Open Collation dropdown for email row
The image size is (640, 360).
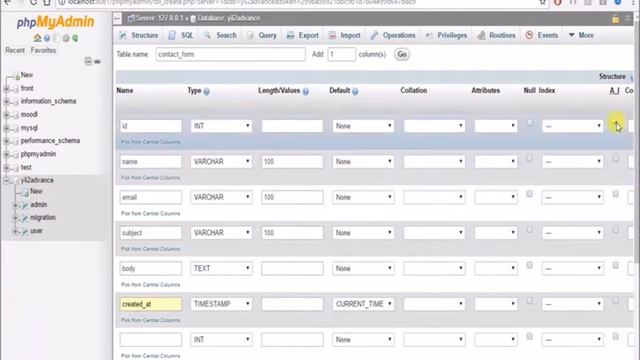point(434,197)
